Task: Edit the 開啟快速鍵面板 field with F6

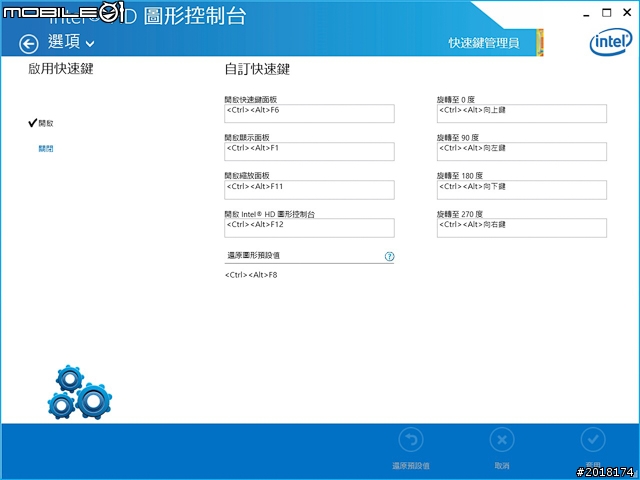Action: click(309, 113)
